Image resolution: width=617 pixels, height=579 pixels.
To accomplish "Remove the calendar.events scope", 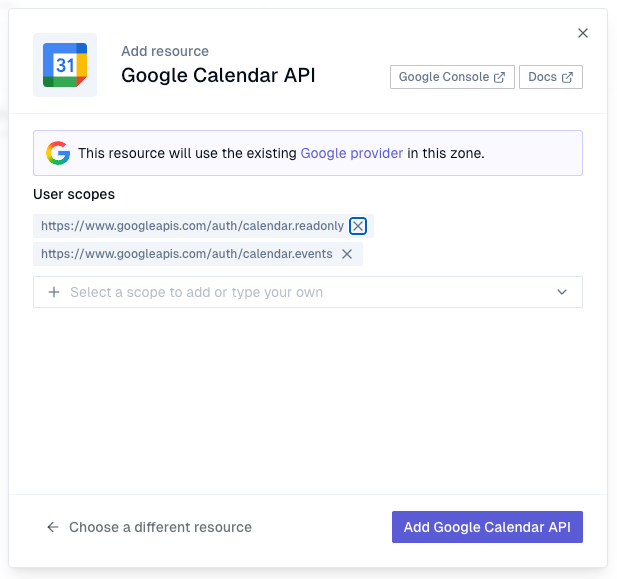I will (347, 254).
